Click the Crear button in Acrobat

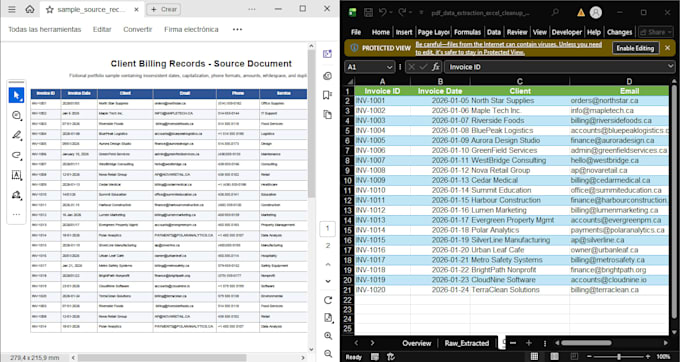[163, 9]
